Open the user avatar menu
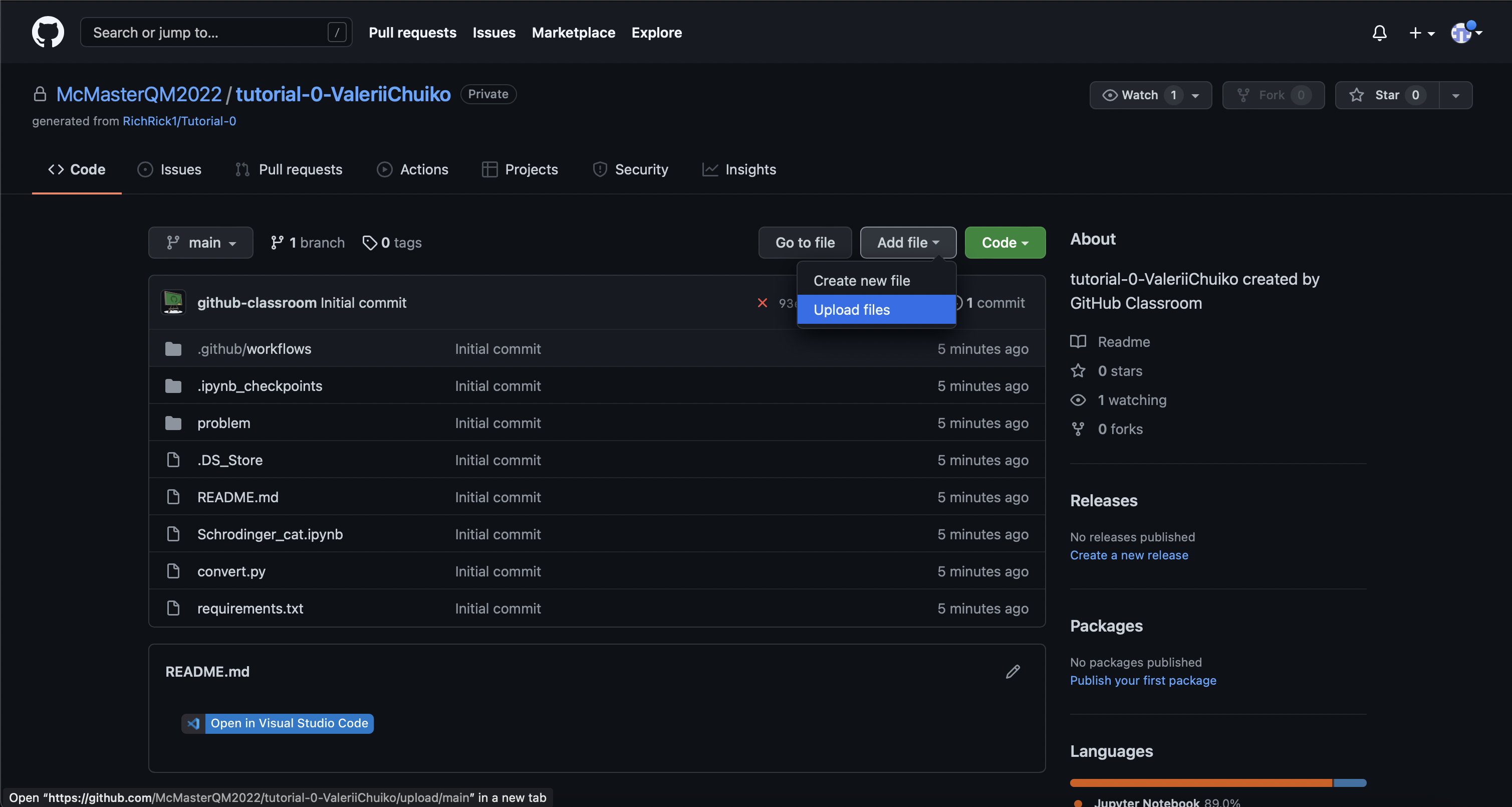 click(x=1466, y=33)
